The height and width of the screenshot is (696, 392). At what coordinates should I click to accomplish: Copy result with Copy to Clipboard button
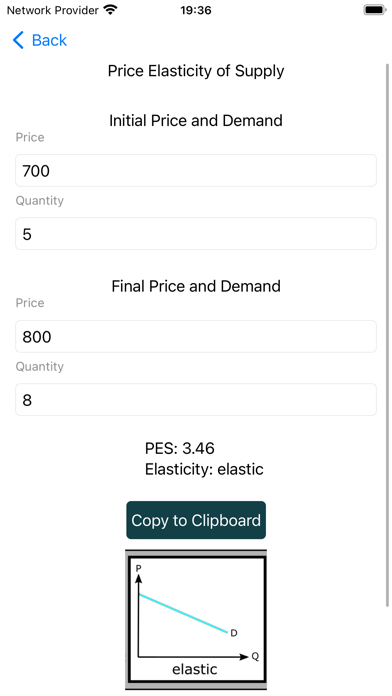coord(196,520)
